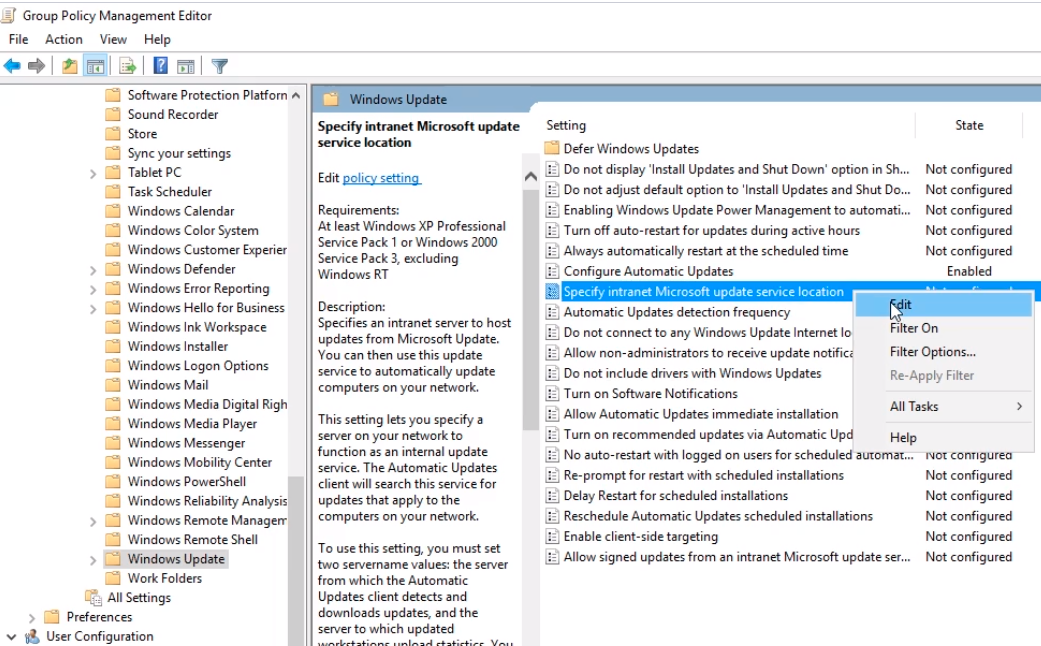This screenshot has height=646, width=1041.
Task: Expand the Windows Update tree node
Action: click(x=93, y=560)
